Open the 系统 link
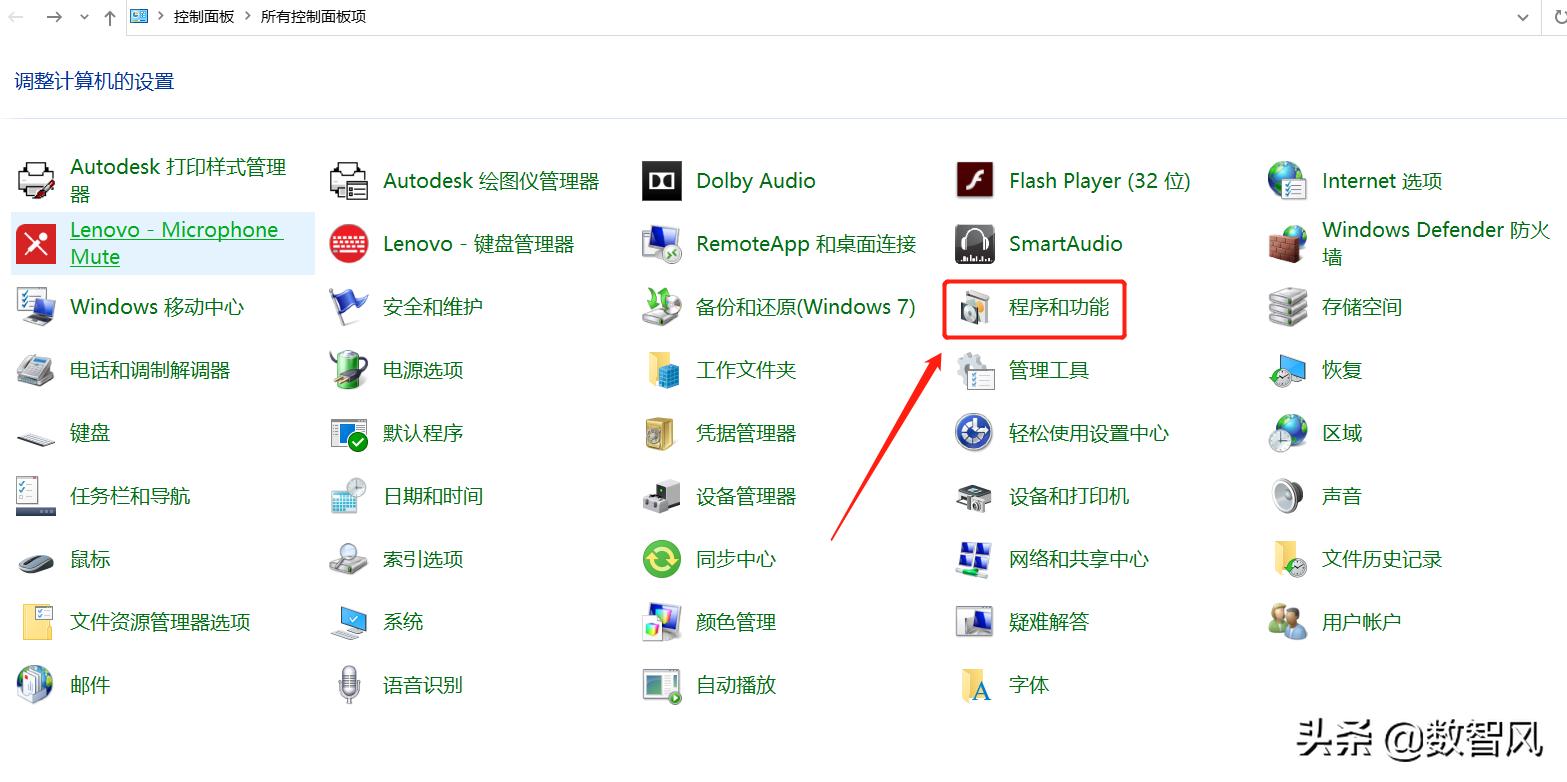 click(403, 622)
